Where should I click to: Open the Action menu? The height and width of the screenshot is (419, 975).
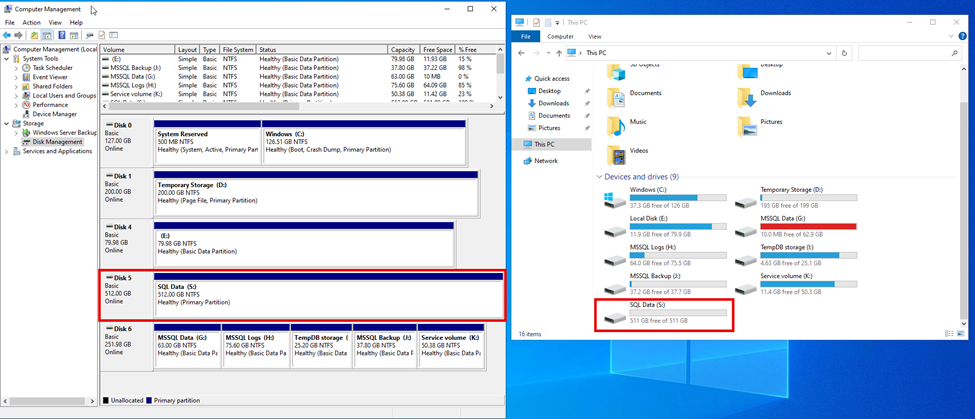coord(32,22)
